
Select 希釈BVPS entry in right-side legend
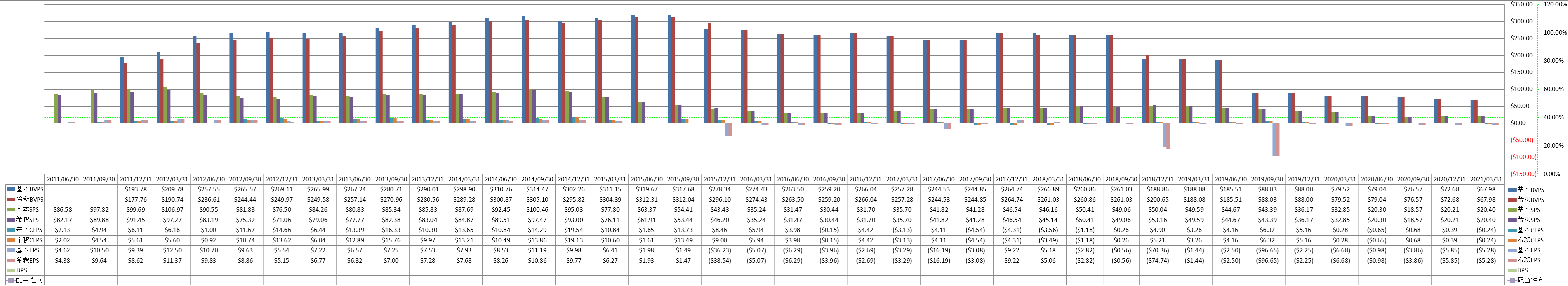pyautogui.click(x=1526, y=200)
